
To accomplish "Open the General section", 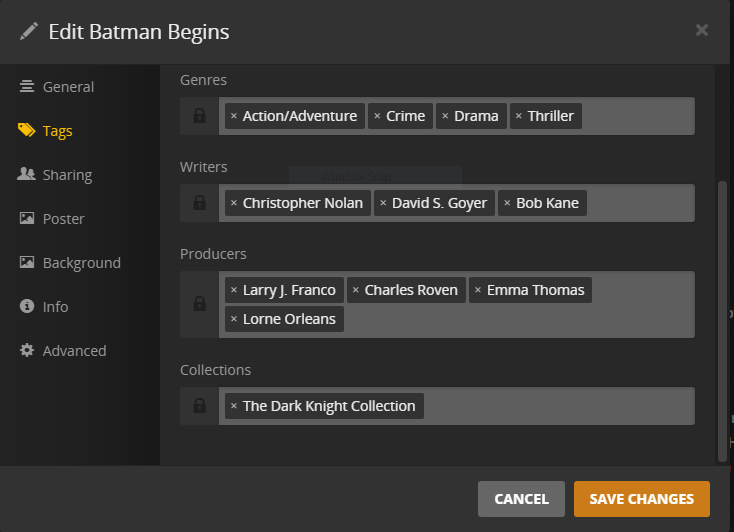I will tap(57, 87).
